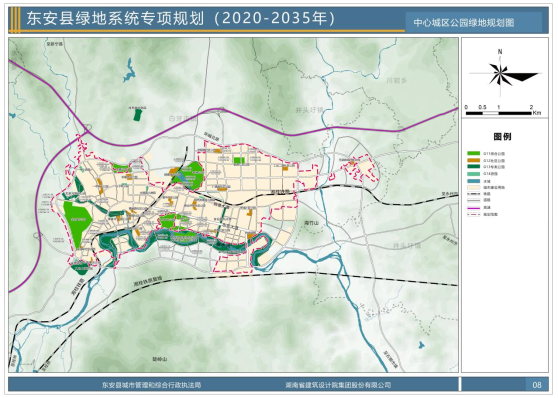Click the main title 东安县绿地系统专项规划
The height and width of the screenshot is (398, 558).
[x=115, y=19]
